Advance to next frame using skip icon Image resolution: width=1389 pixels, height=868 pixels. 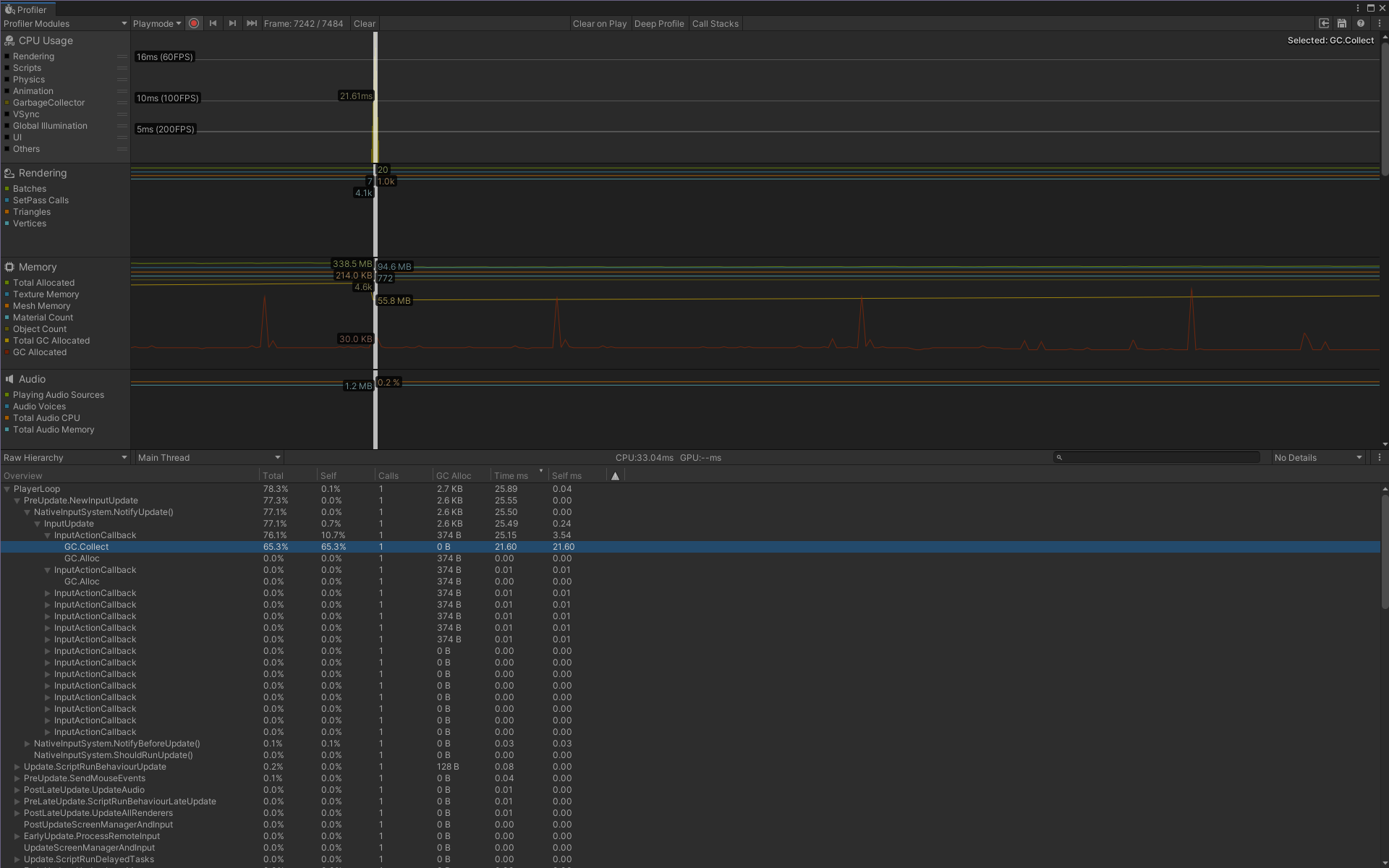232,23
